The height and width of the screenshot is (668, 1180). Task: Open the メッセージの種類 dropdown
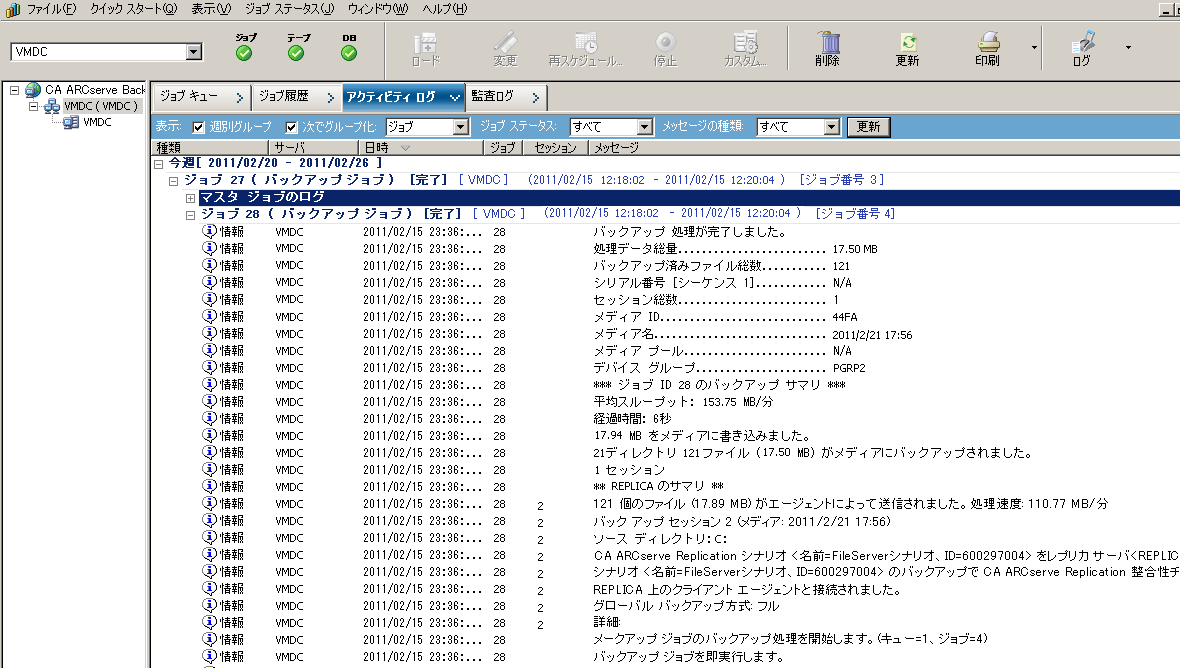[x=832, y=127]
